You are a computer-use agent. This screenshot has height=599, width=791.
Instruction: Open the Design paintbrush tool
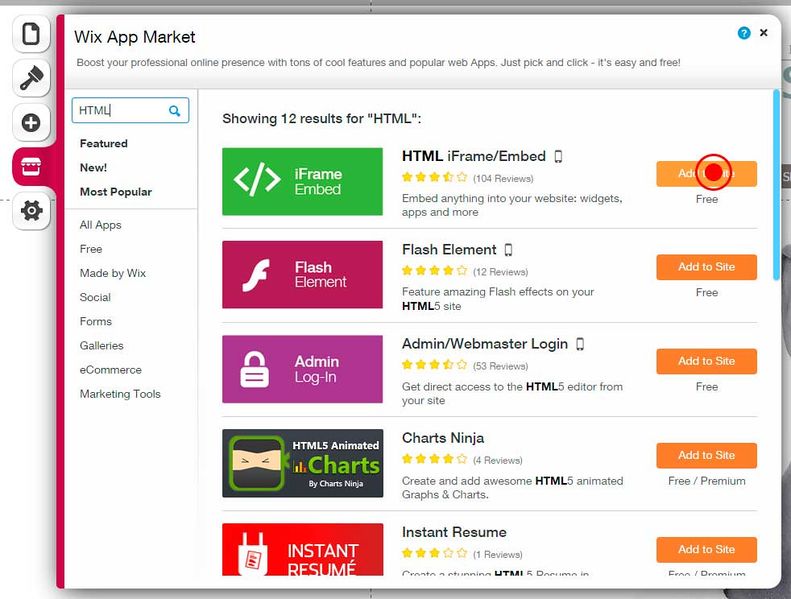click(31, 79)
